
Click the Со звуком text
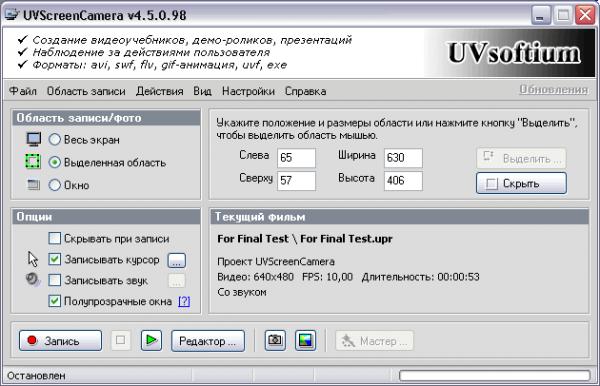pos(241,292)
